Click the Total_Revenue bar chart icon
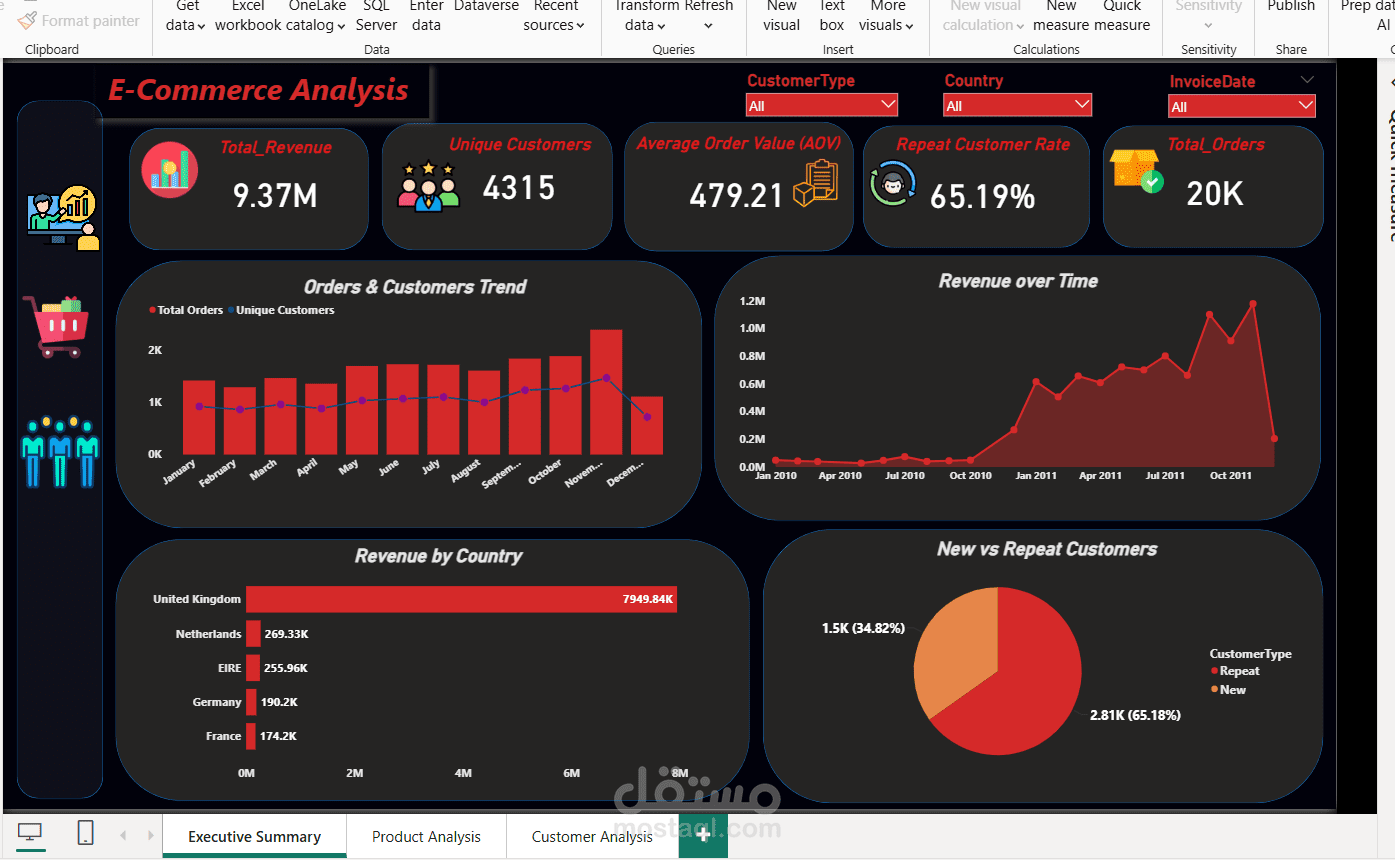This screenshot has height=860, width=1395. (169, 169)
